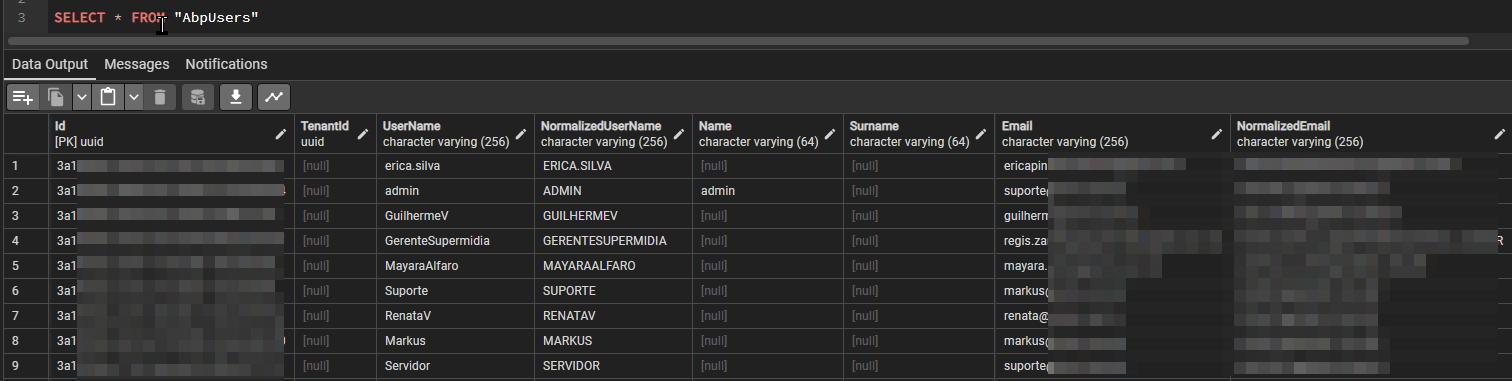Click the Save data changes database icon

click(x=198, y=97)
